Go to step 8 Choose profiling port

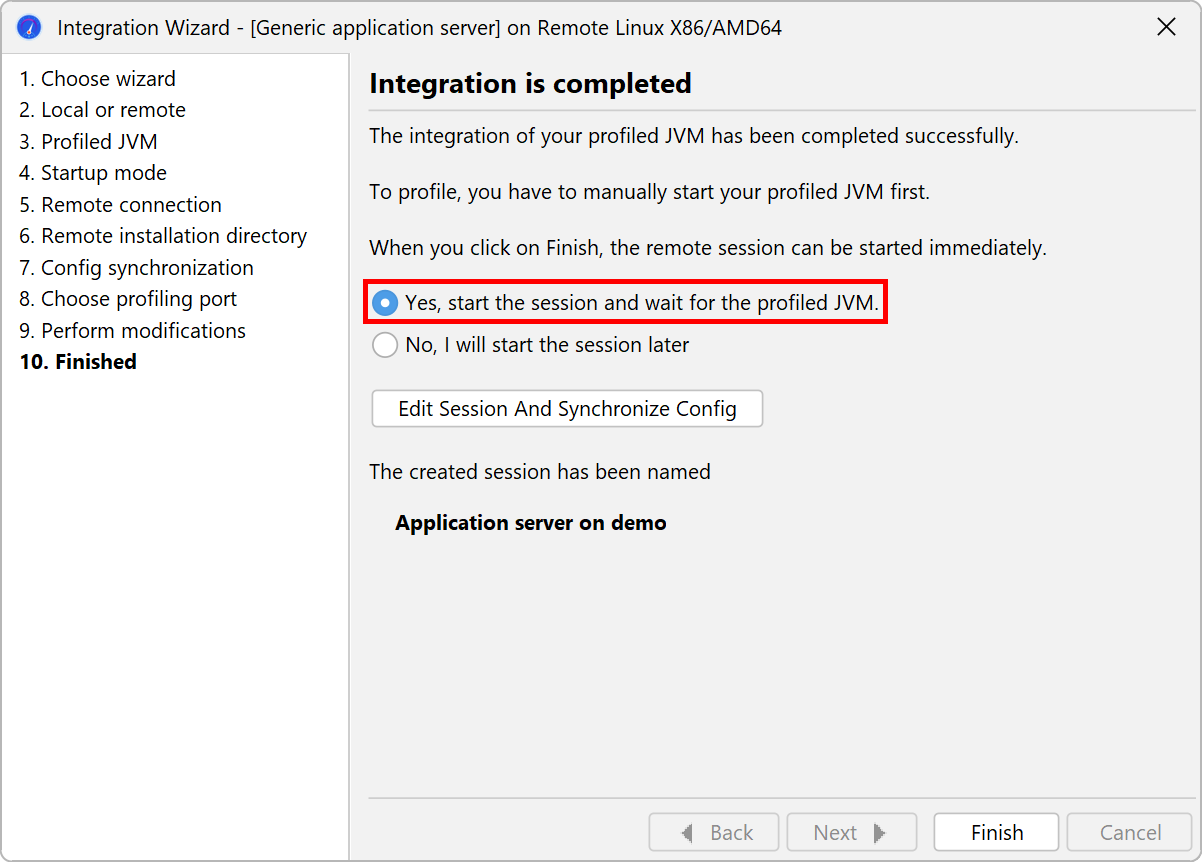click(128, 299)
